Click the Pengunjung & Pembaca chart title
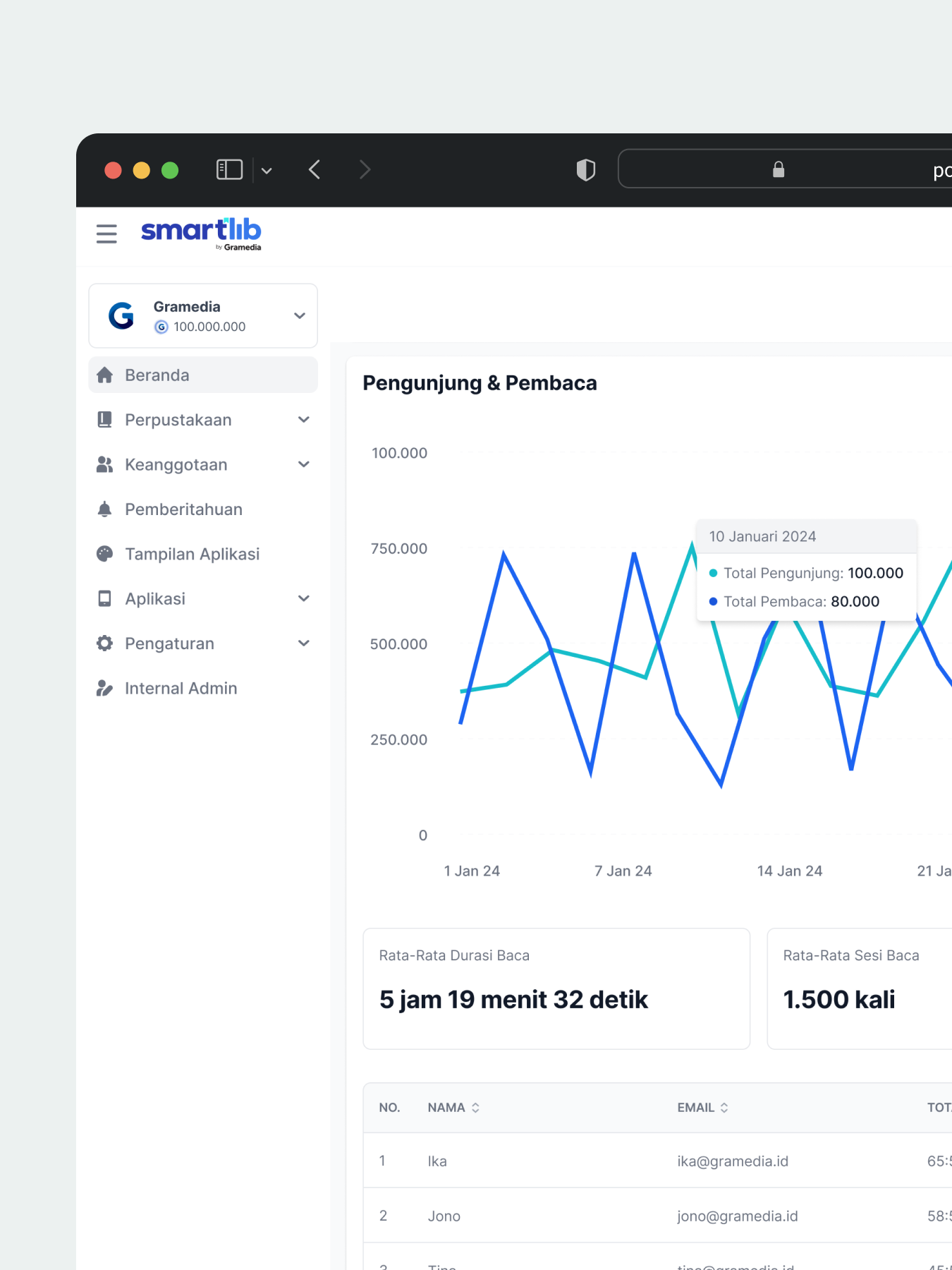952x1270 pixels. (480, 383)
